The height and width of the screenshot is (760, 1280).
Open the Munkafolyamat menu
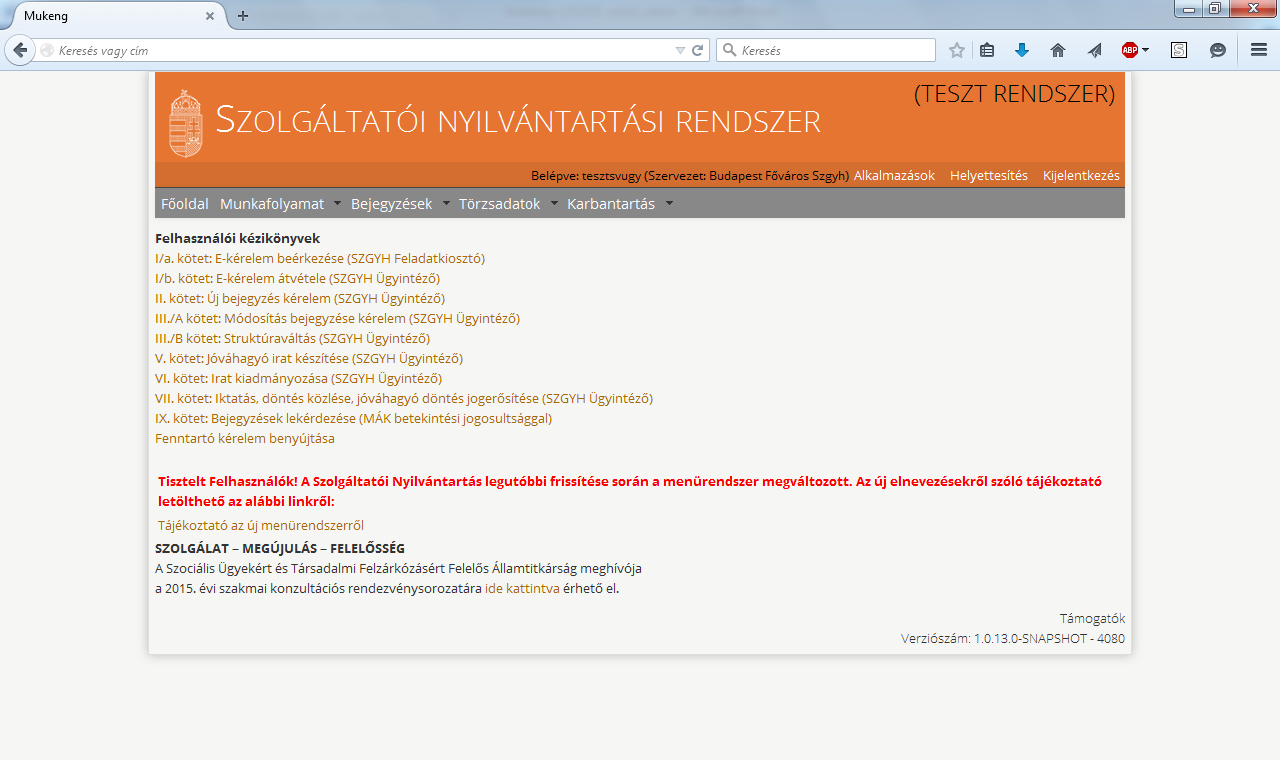point(272,204)
